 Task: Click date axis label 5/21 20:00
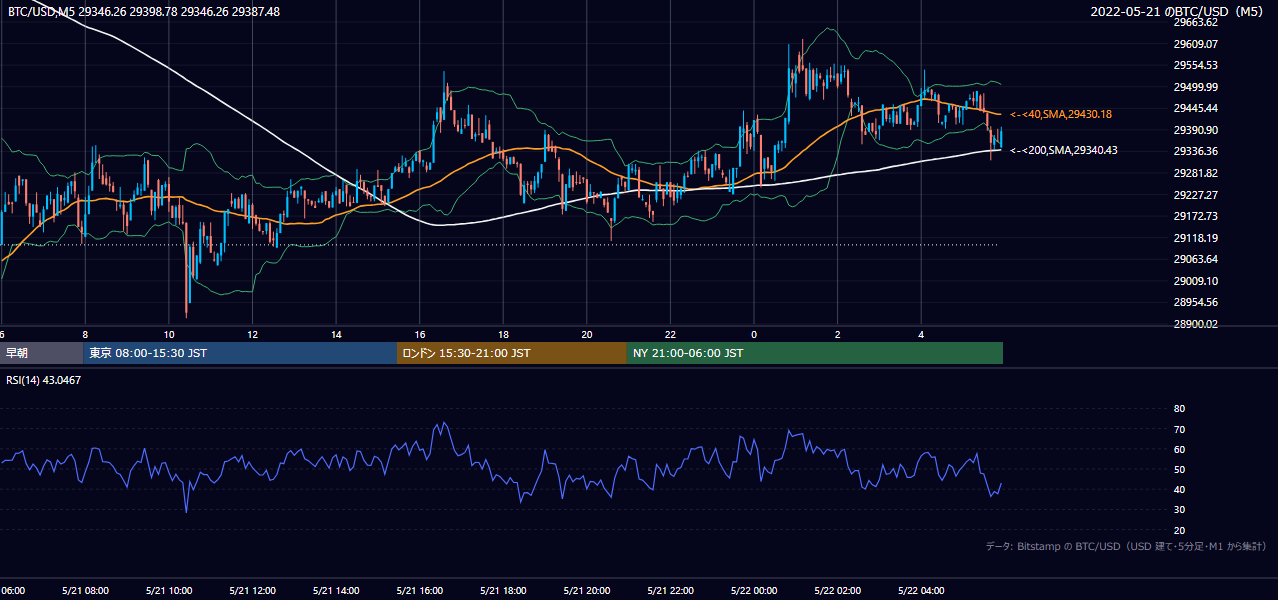click(x=587, y=590)
